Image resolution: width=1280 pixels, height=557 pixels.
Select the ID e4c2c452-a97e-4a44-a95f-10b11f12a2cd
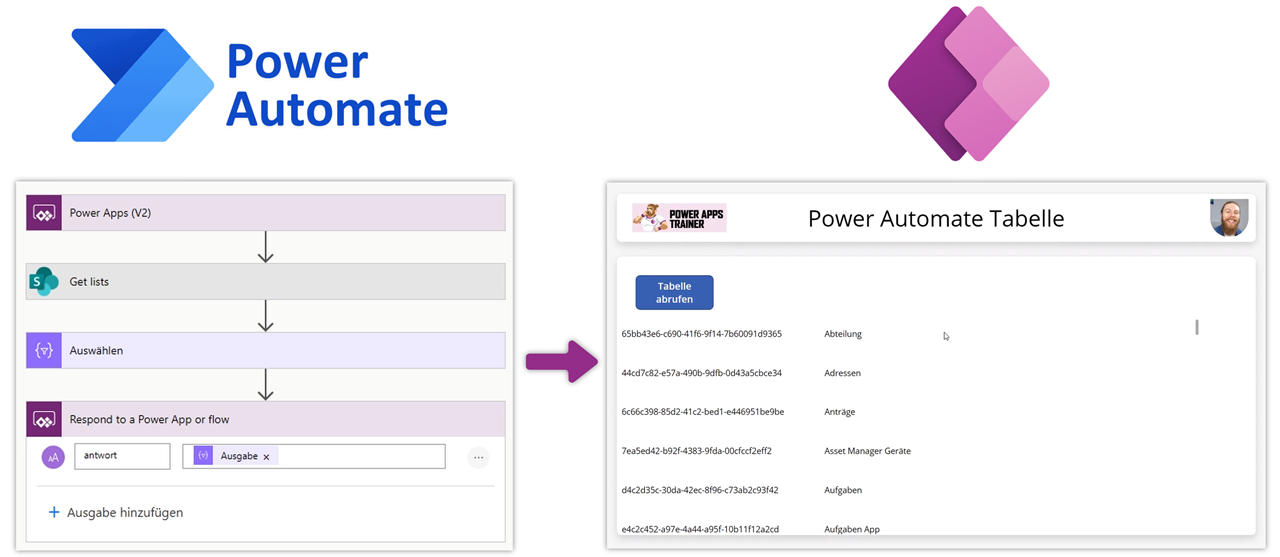(700, 529)
